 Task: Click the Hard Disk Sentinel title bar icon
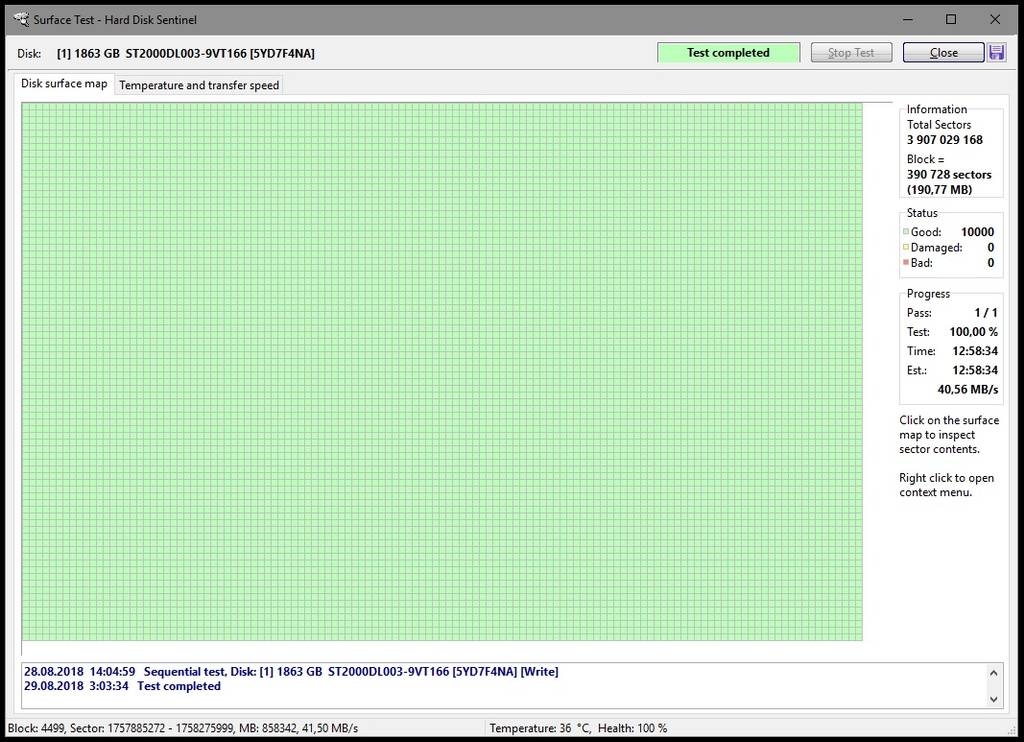(22, 20)
